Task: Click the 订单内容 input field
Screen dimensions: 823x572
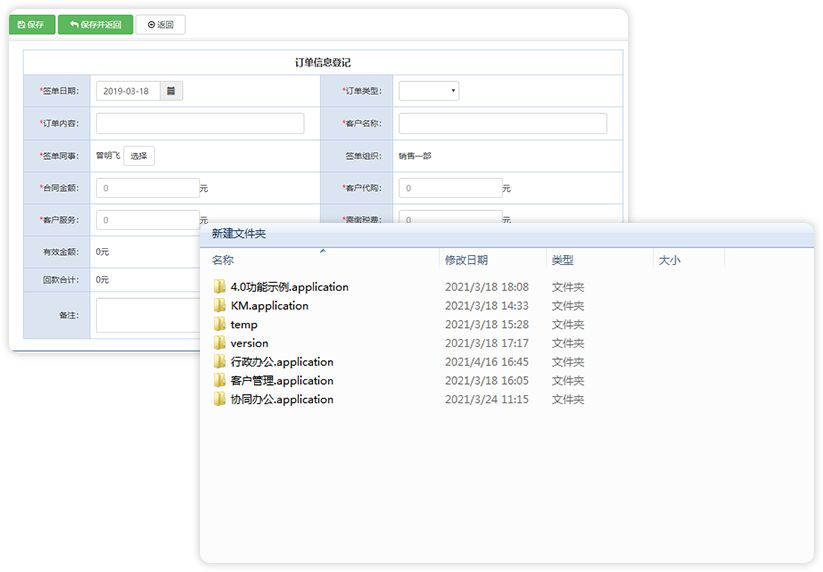Action: [x=200, y=123]
